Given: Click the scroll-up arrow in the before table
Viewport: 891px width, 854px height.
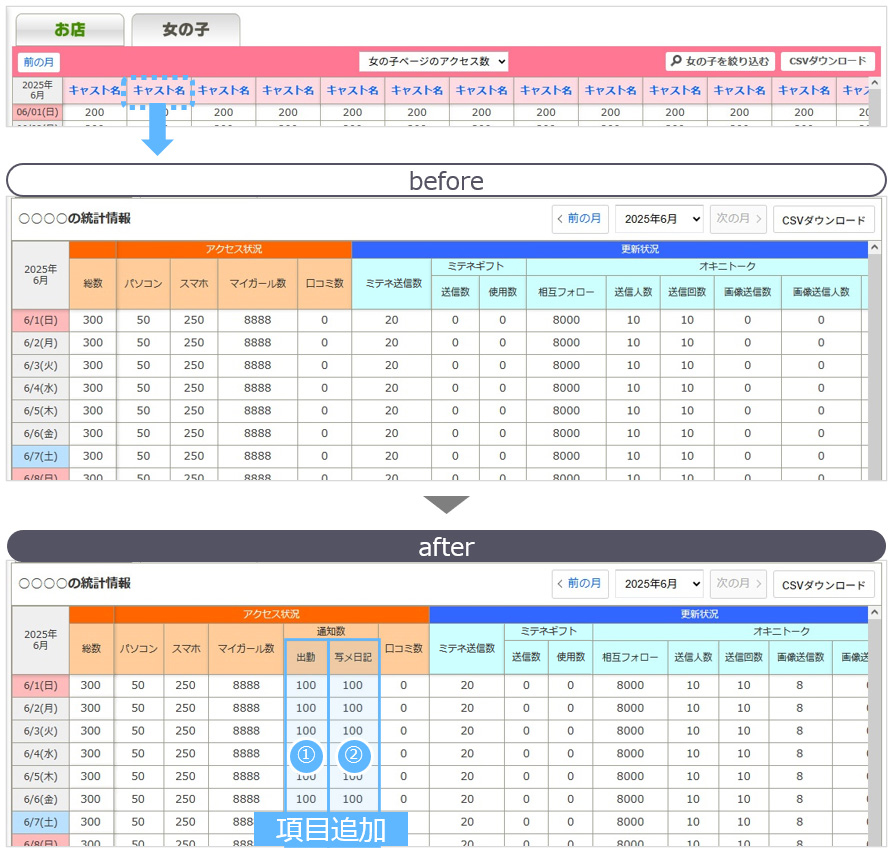Looking at the screenshot, I should tap(875, 248).
